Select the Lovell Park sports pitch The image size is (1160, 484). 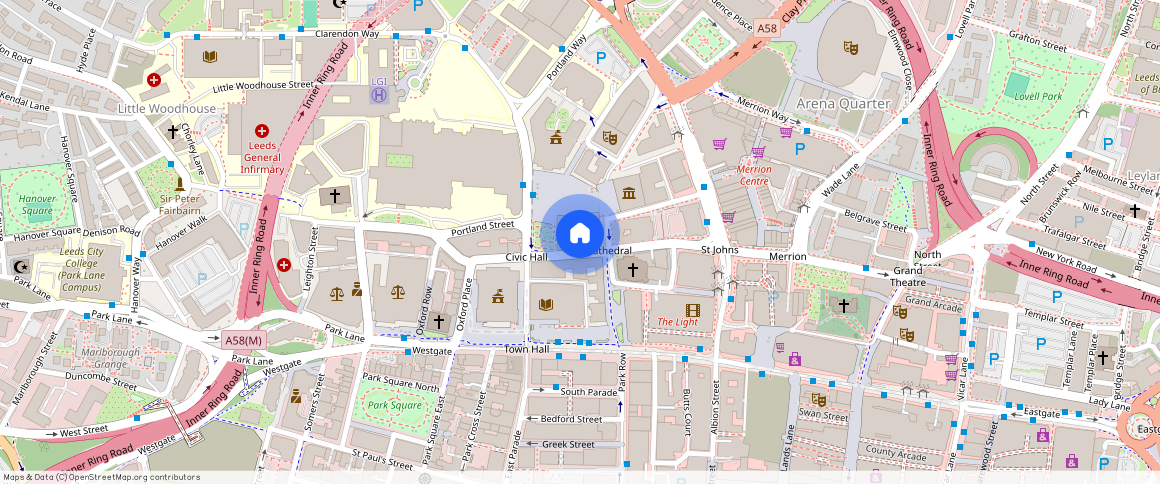1018,85
